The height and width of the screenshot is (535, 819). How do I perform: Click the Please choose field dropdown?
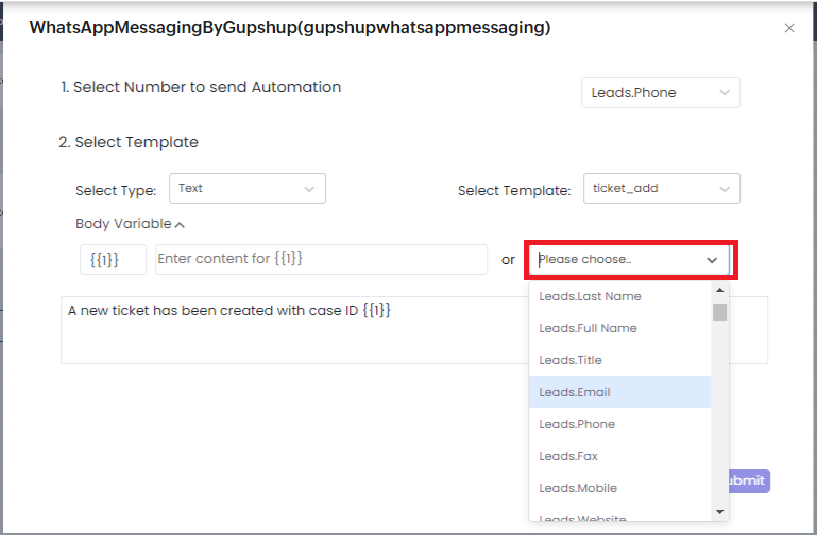[629, 260]
